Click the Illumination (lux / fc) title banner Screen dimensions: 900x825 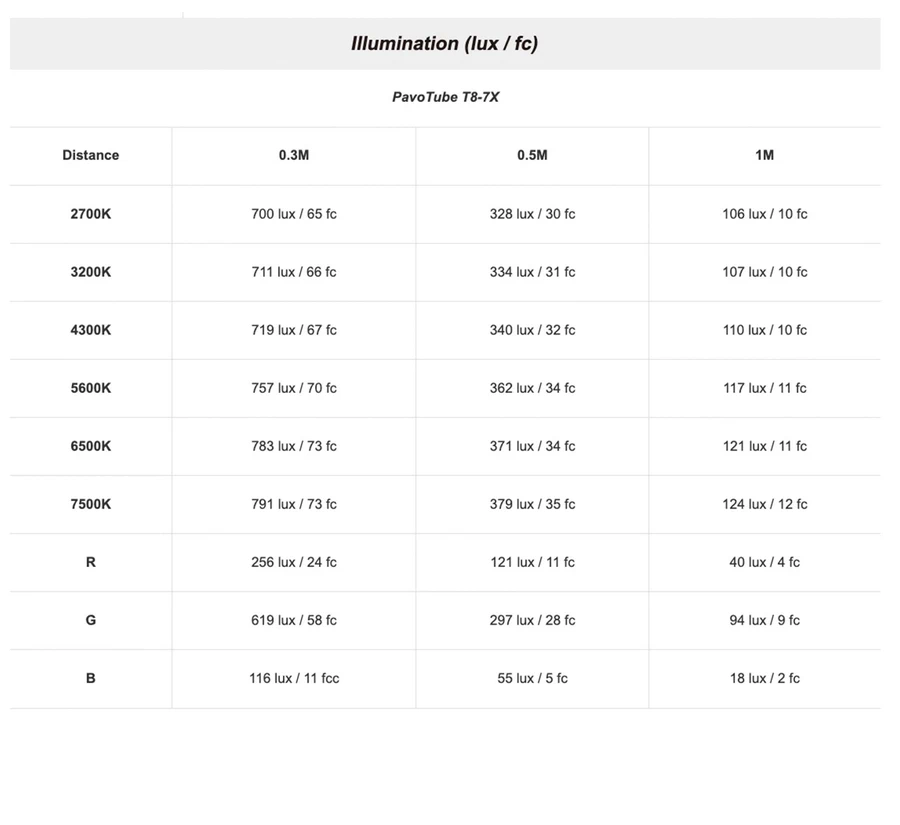point(445,43)
